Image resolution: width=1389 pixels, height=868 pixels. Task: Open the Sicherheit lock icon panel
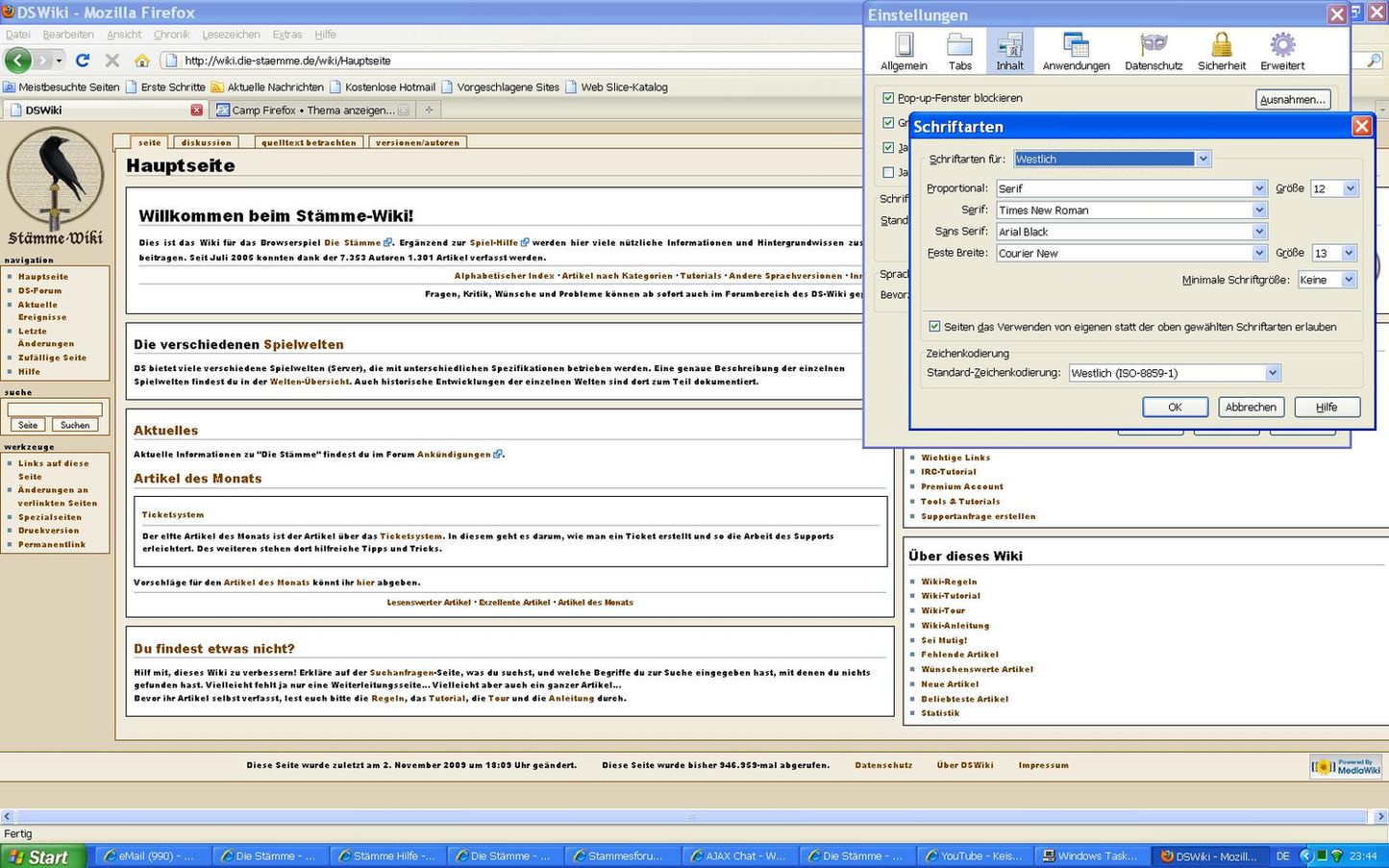pos(1222,52)
